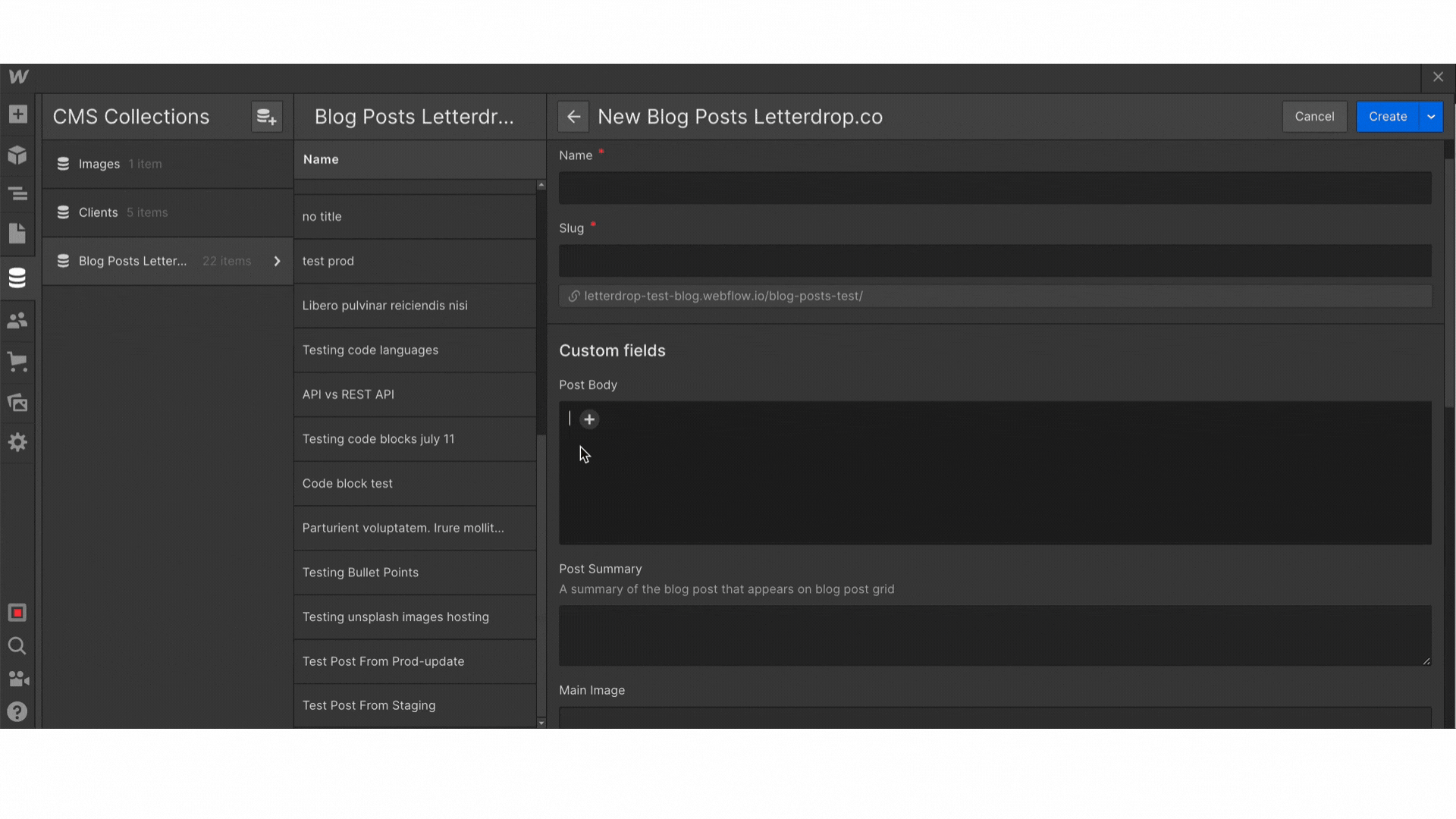
Task: Open the Users panel icon
Action: pyautogui.click(x=17, y=320)
